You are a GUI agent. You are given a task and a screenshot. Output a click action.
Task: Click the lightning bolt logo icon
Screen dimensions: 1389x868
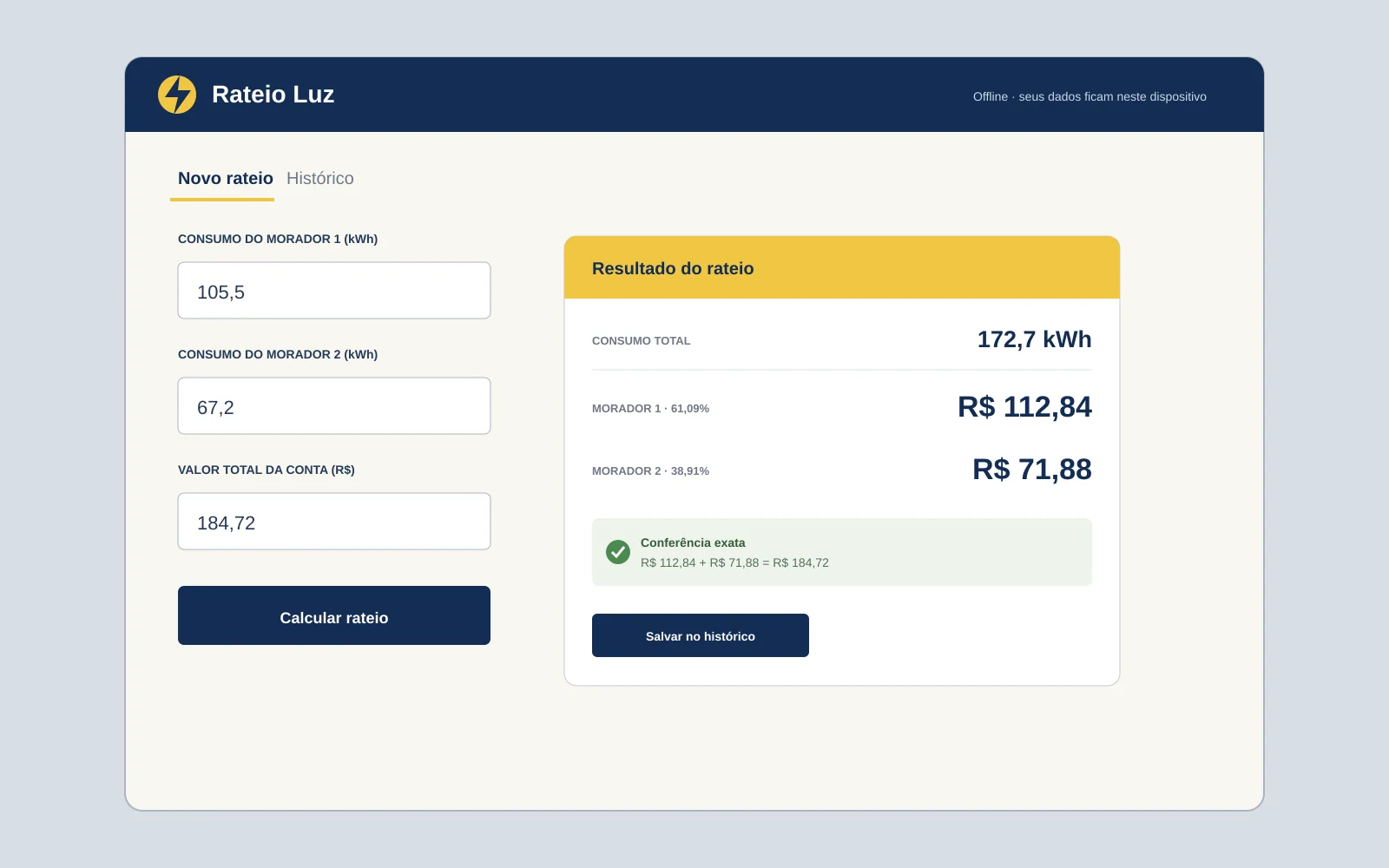[177, 95]
